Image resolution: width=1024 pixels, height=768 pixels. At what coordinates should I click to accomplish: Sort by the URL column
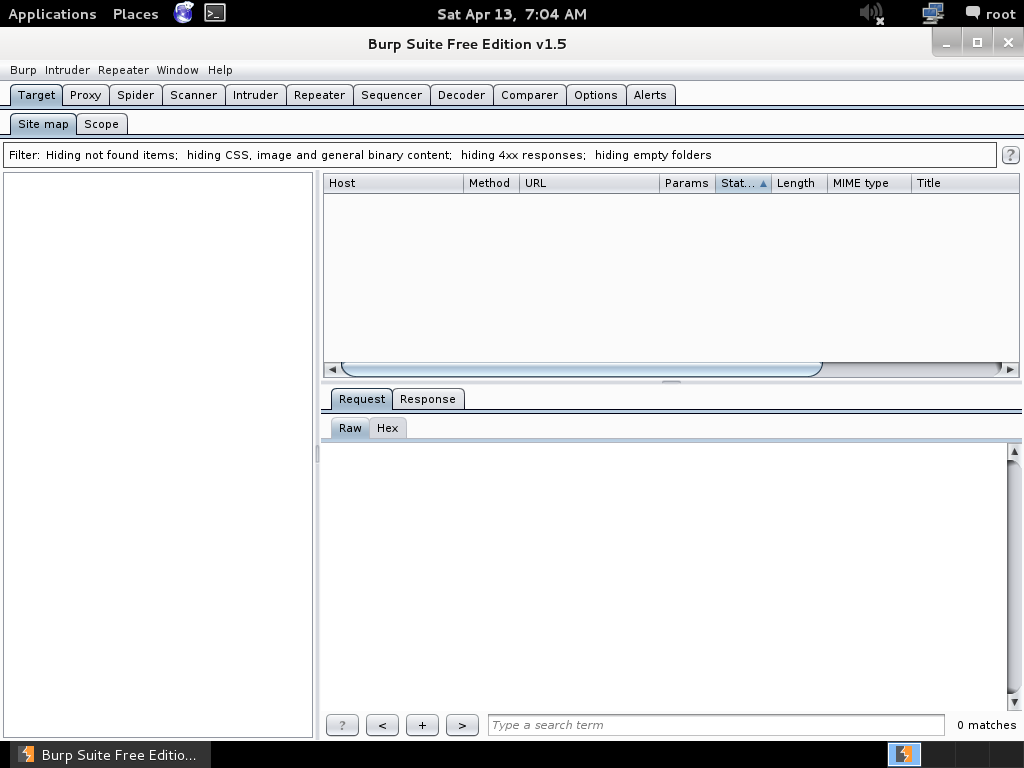coord(589,184)
